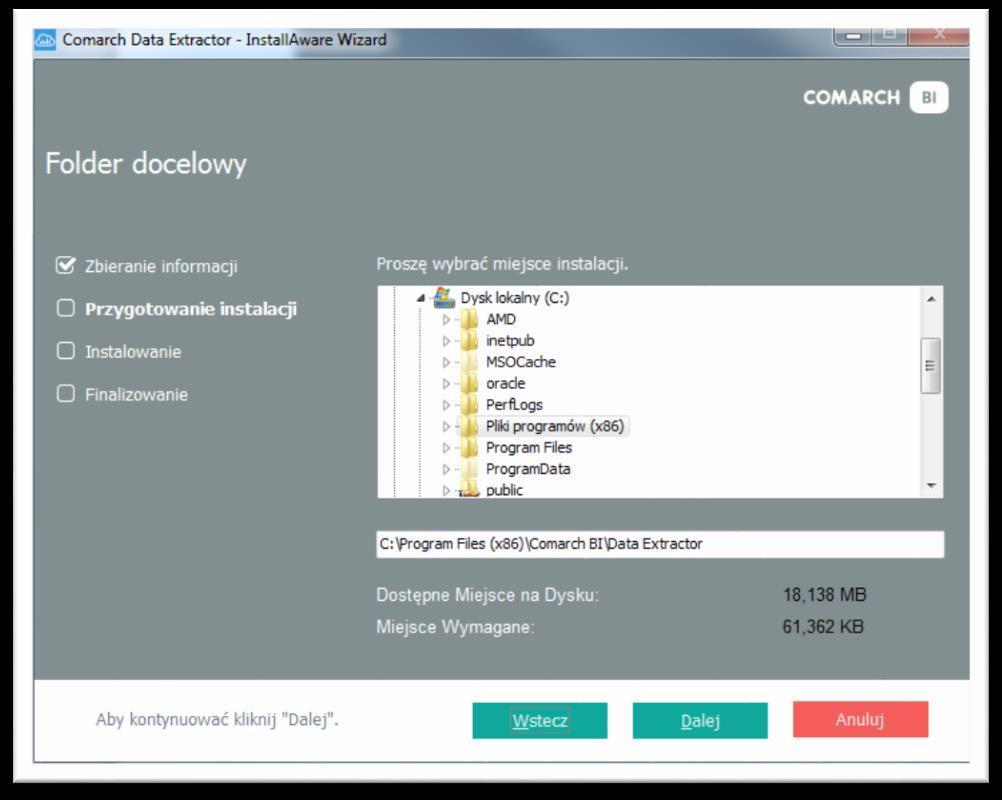The image size is (1002, 800).
Task: Click the public folder icon
Action: click(x=470, y=489)
